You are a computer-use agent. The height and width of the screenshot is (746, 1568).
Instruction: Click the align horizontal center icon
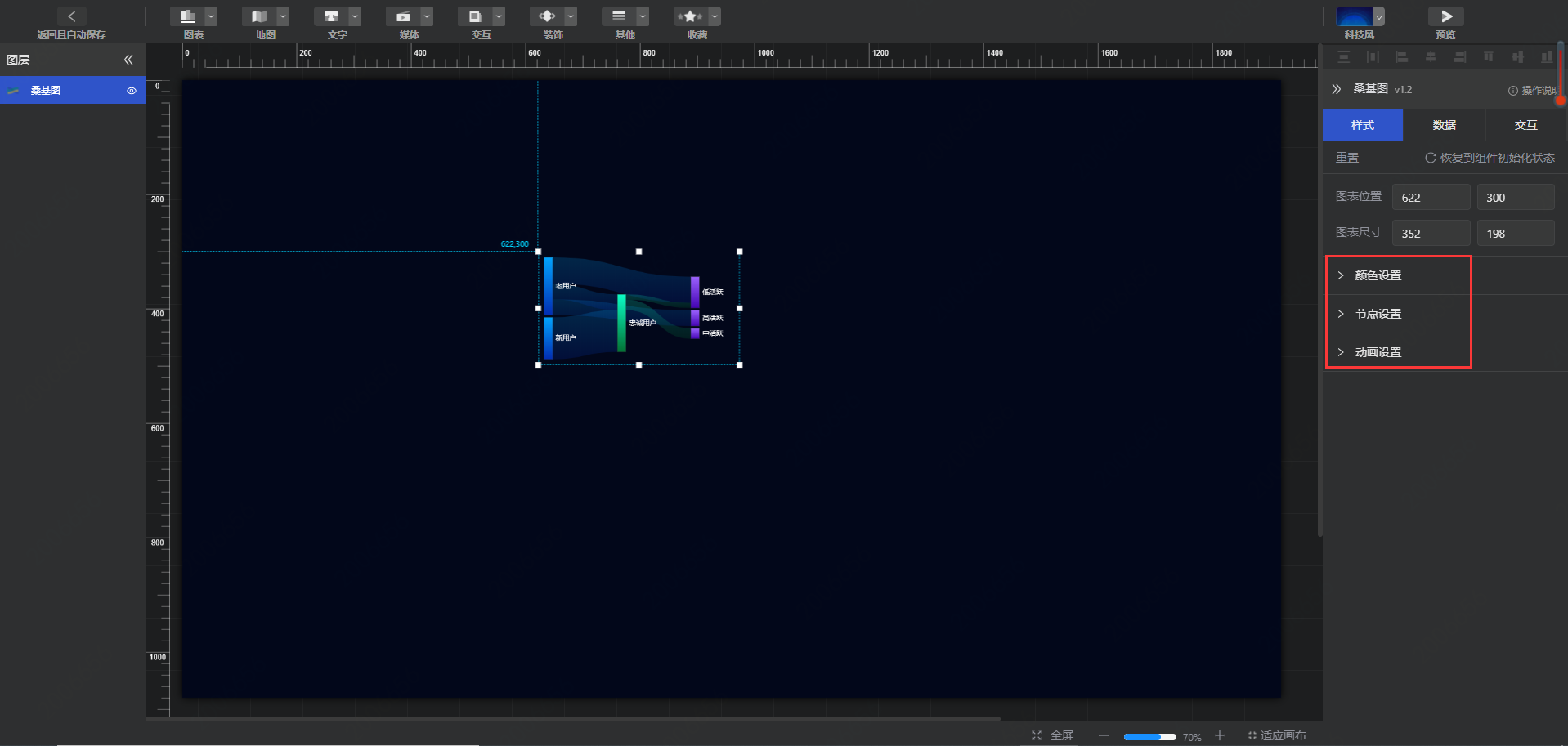click(1431, 57)
